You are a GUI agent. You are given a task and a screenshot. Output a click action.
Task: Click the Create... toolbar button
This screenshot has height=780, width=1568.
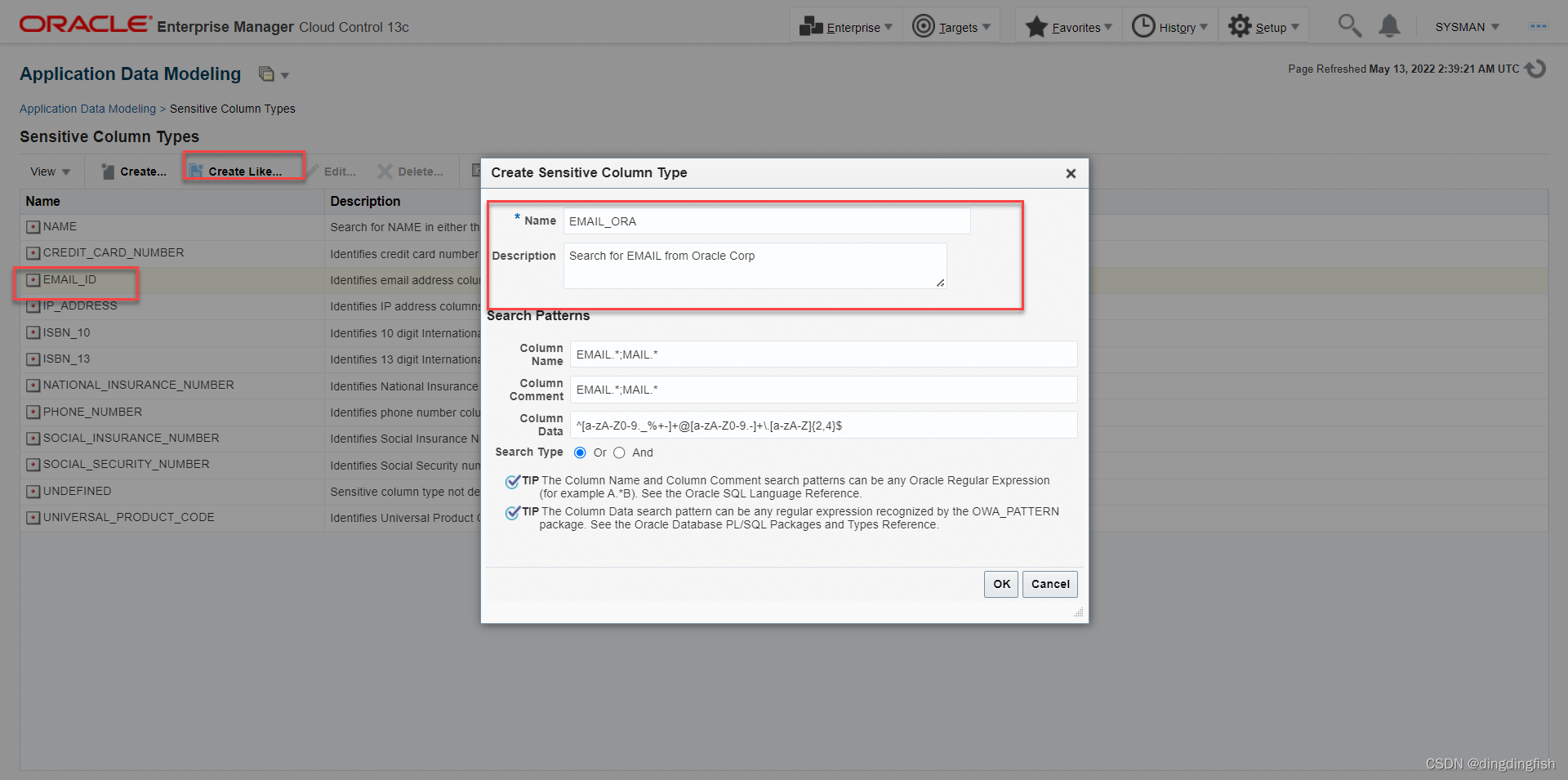[134, 172]
